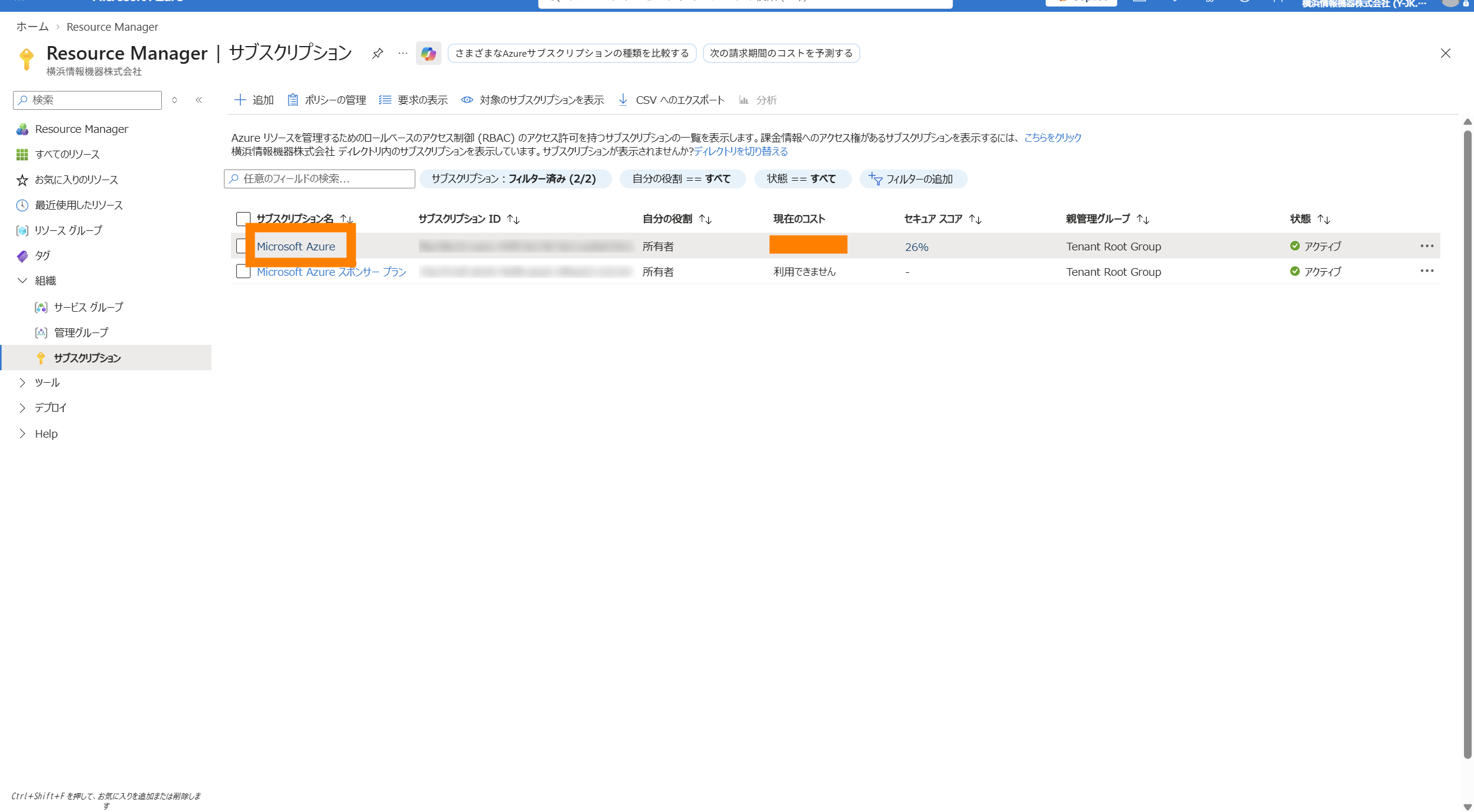Screen dimensions: 1474x812
Task: Expand the デプロイ section
Action: (22, 408)
